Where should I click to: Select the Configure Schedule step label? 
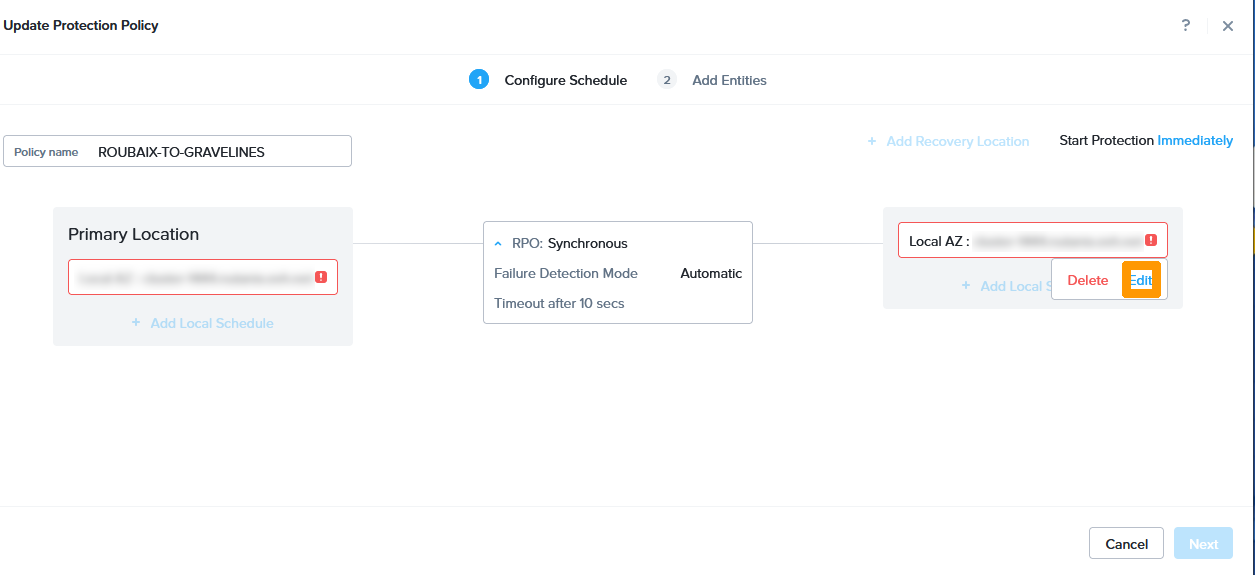pos(565,80)
